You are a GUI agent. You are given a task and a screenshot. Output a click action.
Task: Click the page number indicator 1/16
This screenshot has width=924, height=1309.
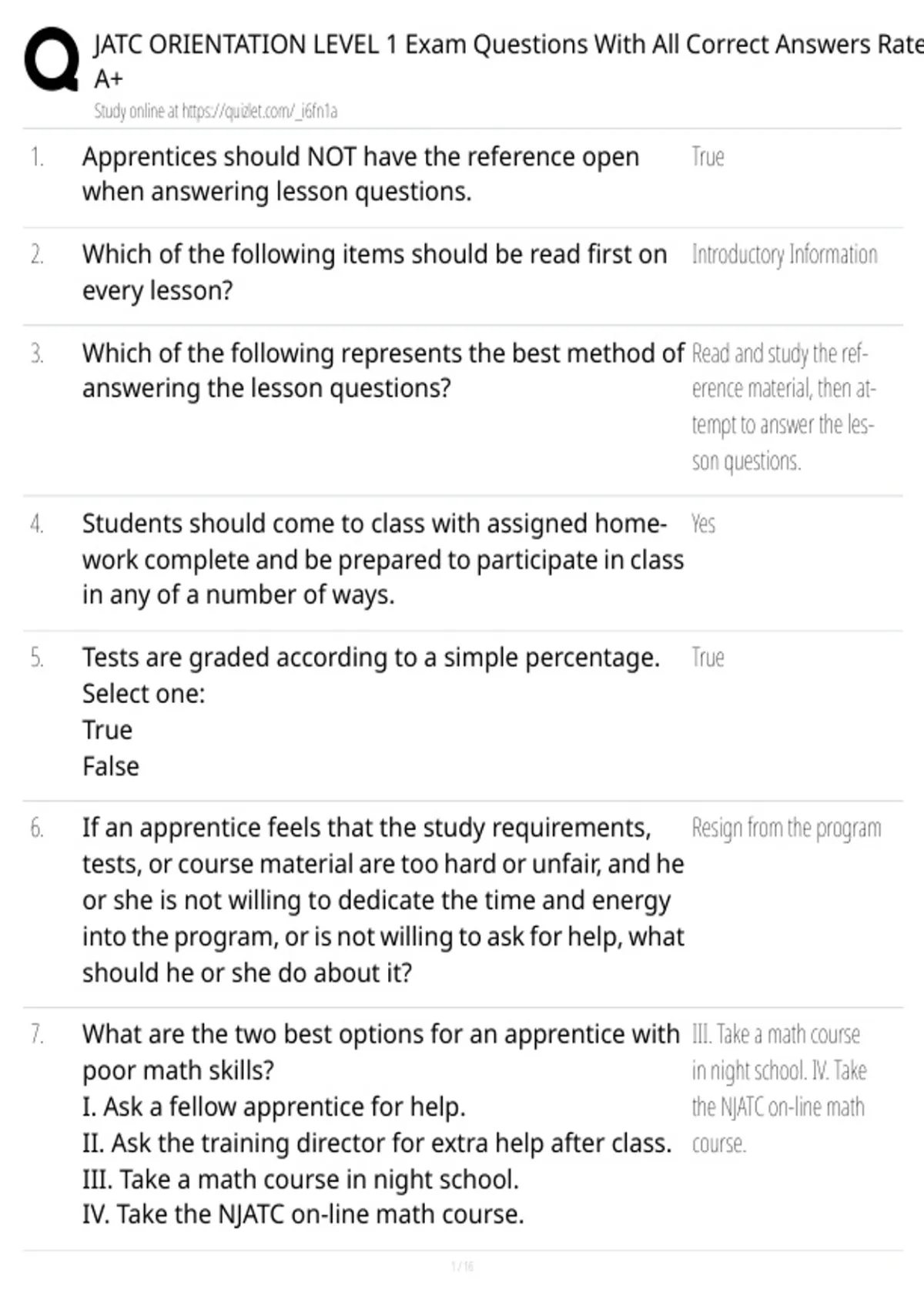coord(462,1266)
